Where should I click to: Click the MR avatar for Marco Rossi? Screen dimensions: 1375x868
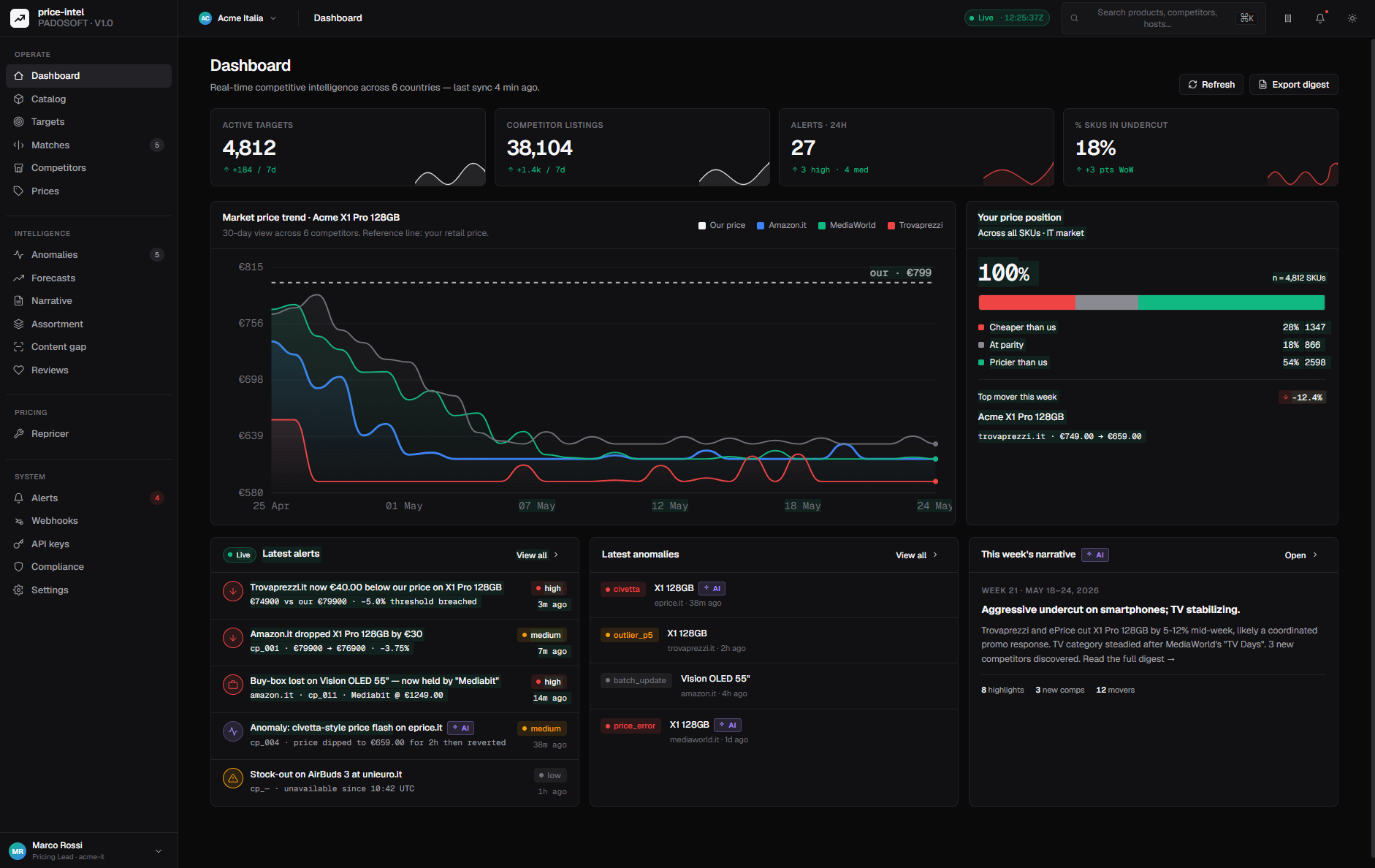(18, 851)
